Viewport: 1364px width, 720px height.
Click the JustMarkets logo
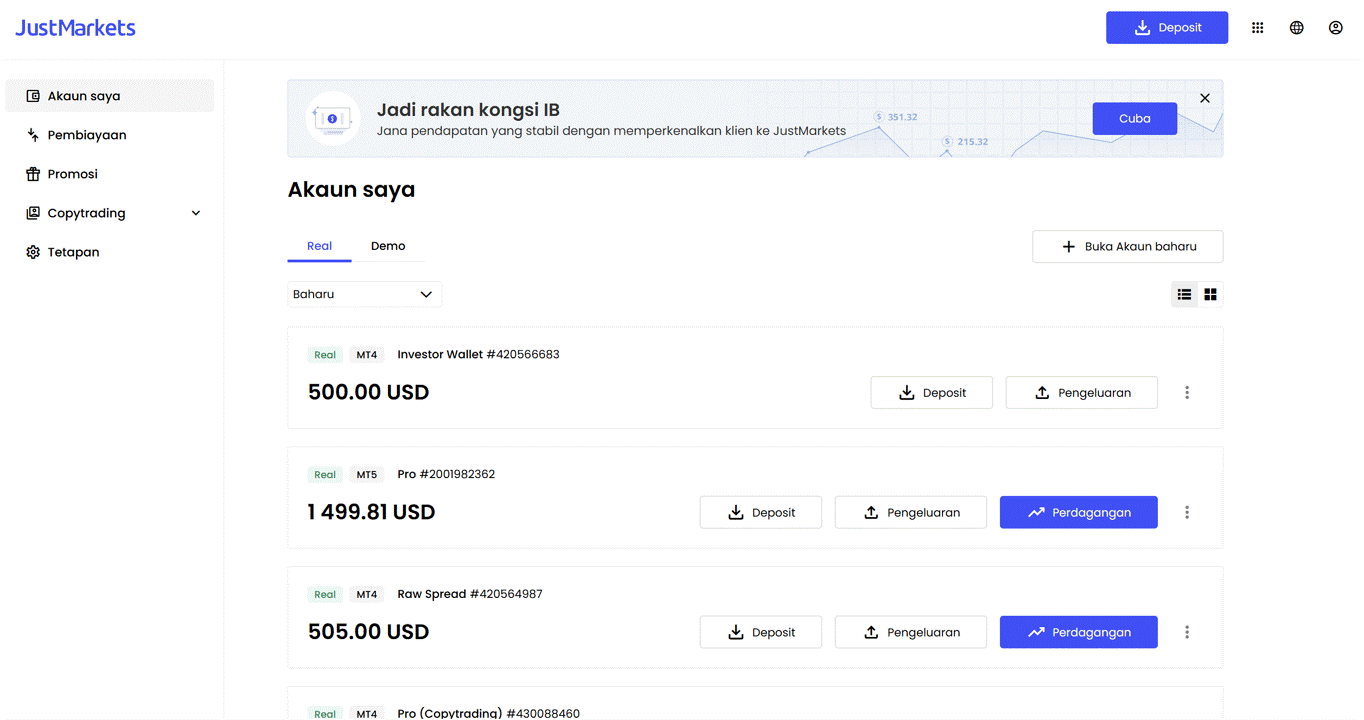75,28
